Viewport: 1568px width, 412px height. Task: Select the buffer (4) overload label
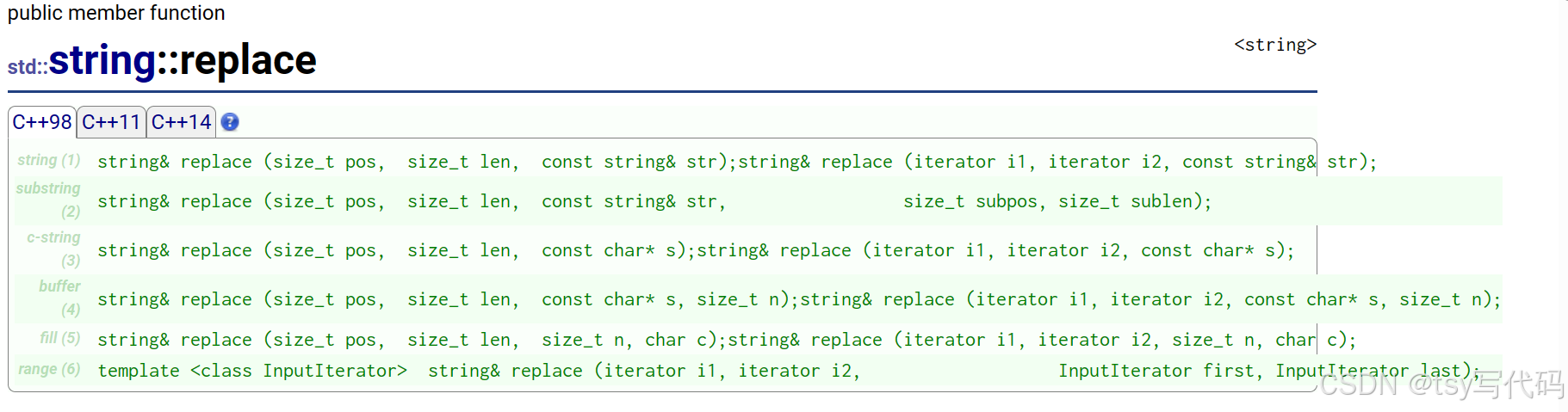pyautogui.click(x=59, y=298)
